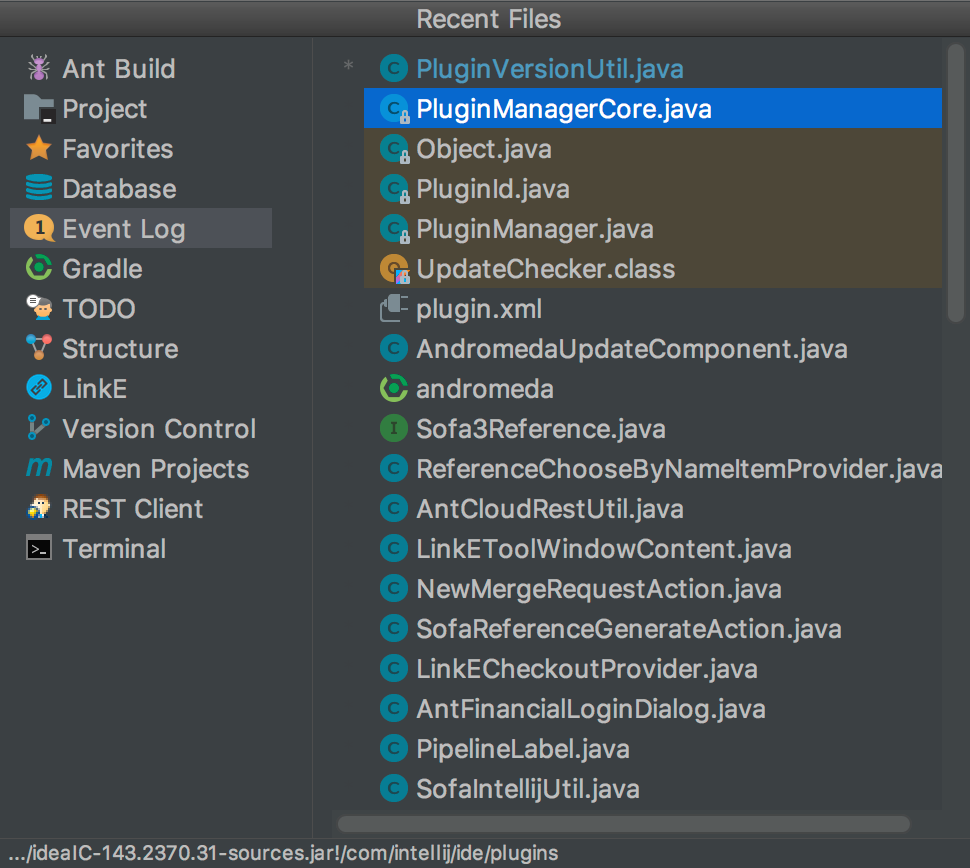This screenshot has height=868, width=970.
Task: Select PluginManagerCore.java in the list
Action: 653,108
